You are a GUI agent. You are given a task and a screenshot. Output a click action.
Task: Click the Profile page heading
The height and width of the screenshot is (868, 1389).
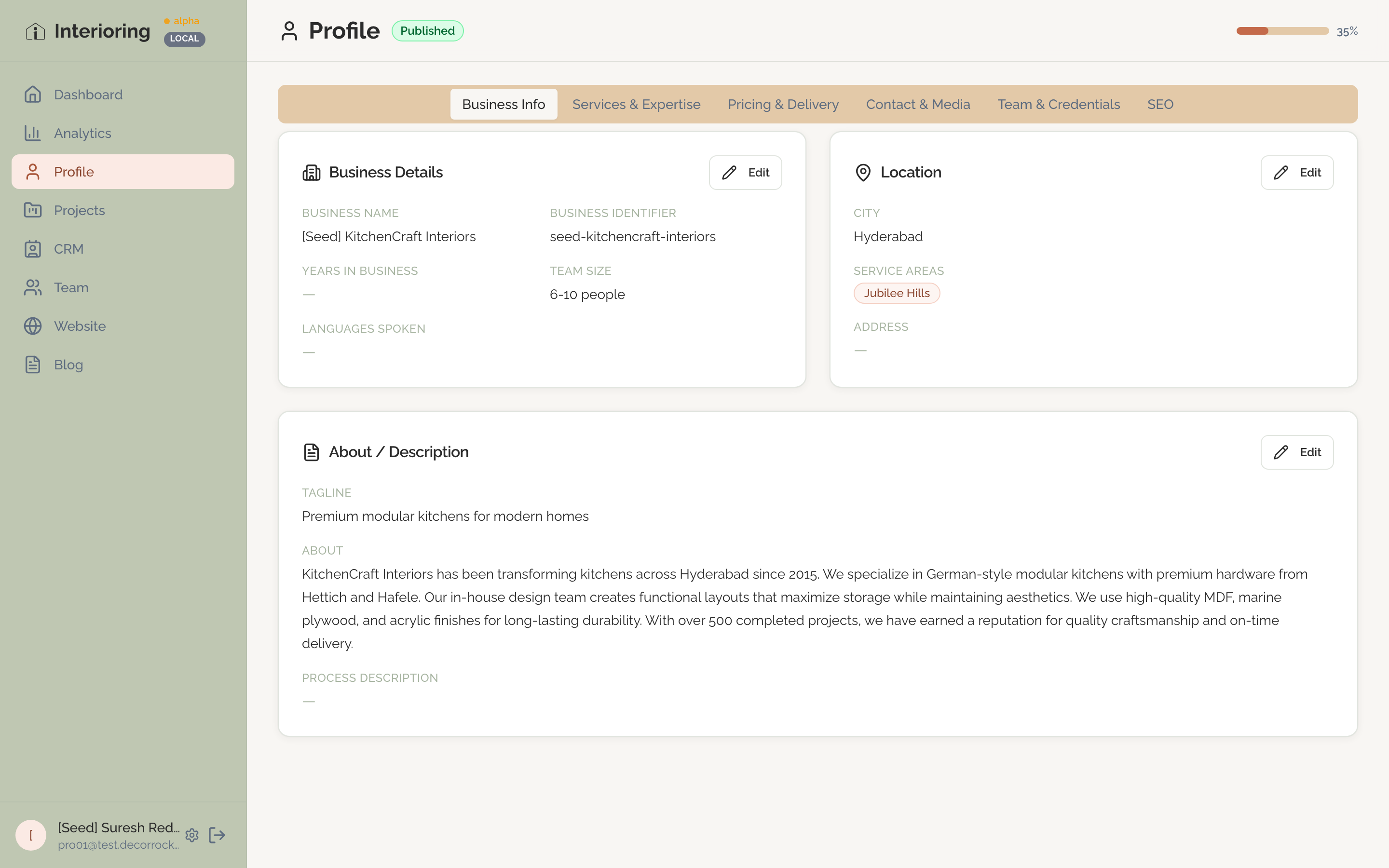point(344,31)
